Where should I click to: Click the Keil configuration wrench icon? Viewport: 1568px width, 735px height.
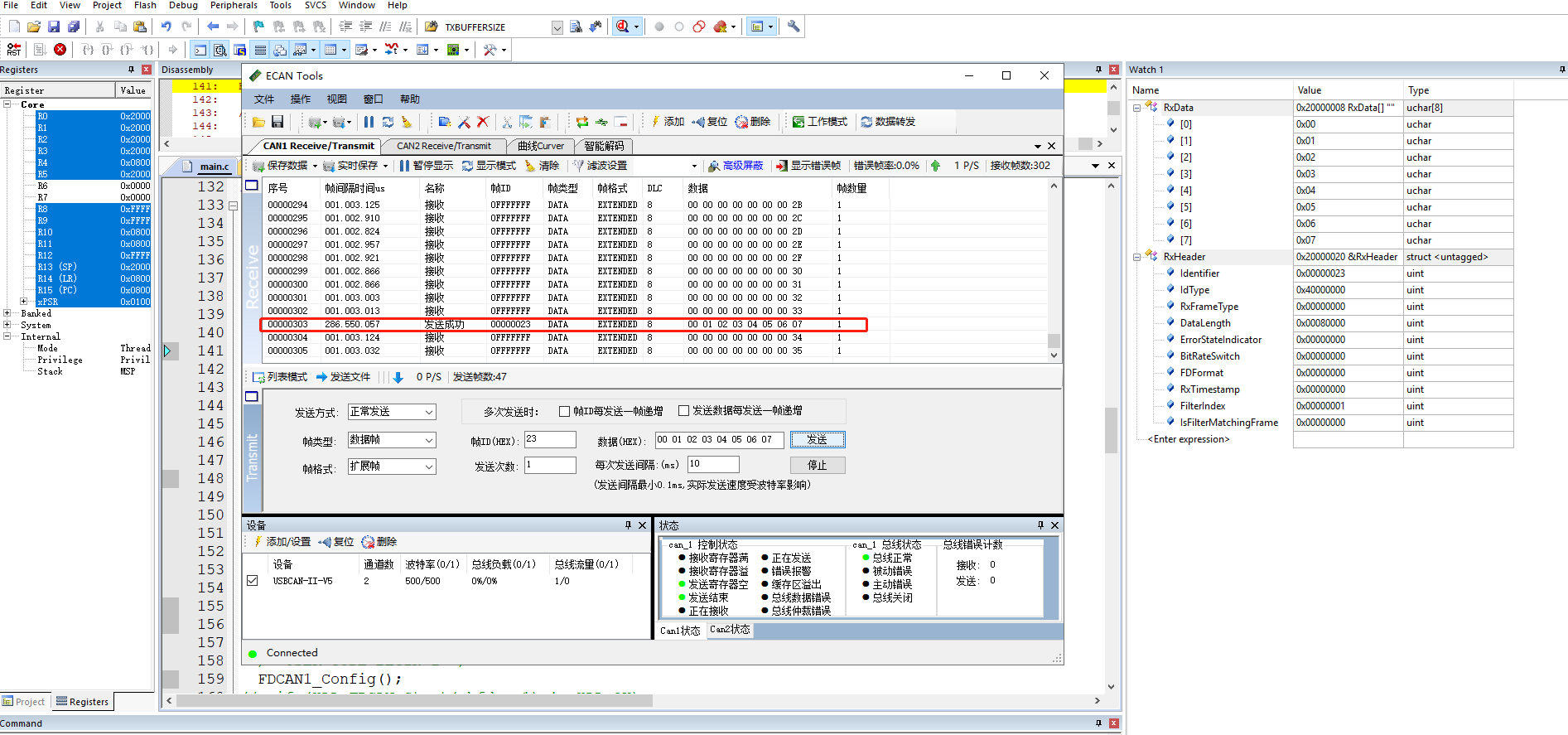pos(794,27)
